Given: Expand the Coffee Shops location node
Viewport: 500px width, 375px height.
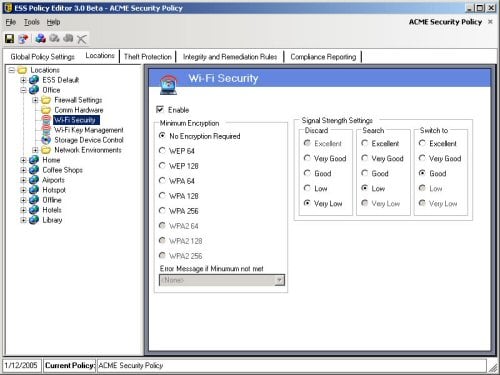Looking at the screenshot, I should coord(23,170).
